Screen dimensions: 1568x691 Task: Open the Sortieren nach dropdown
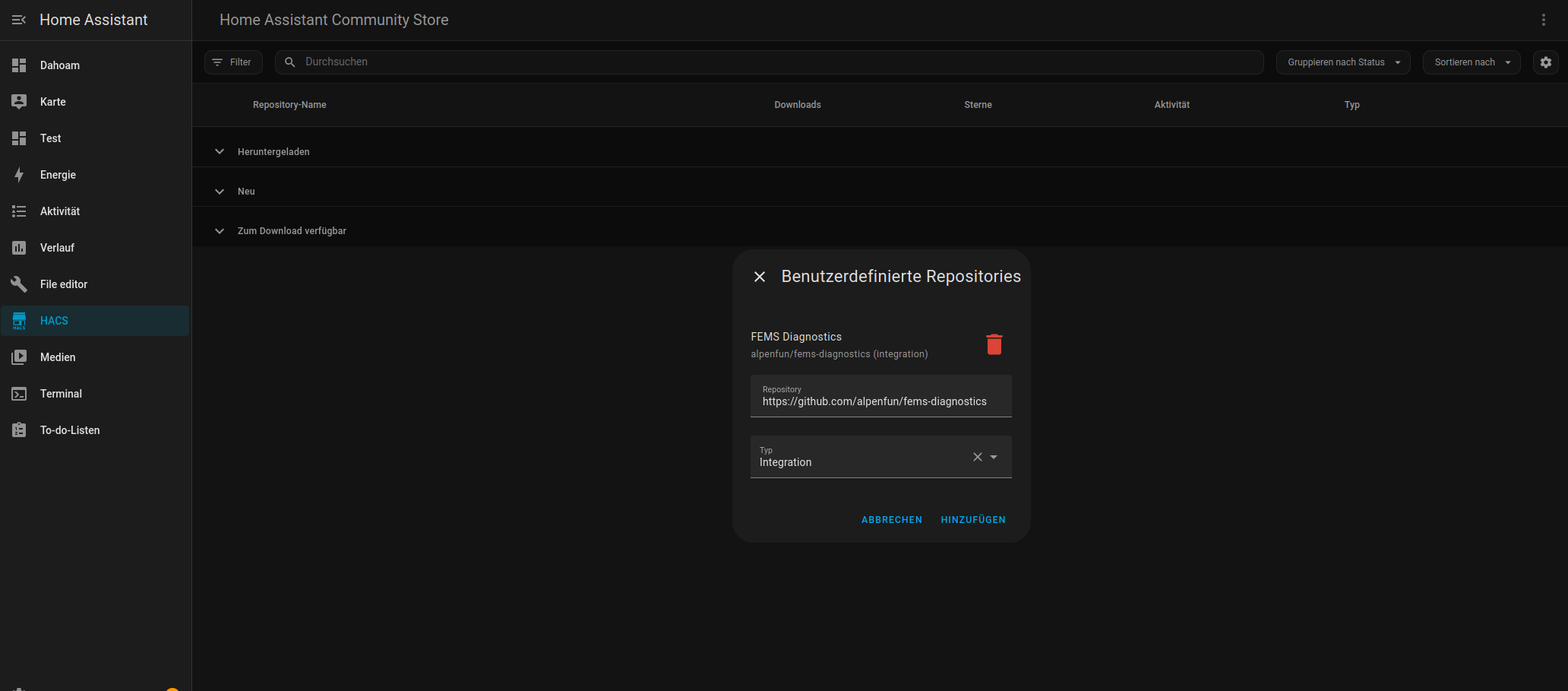tap(1472, 62)
